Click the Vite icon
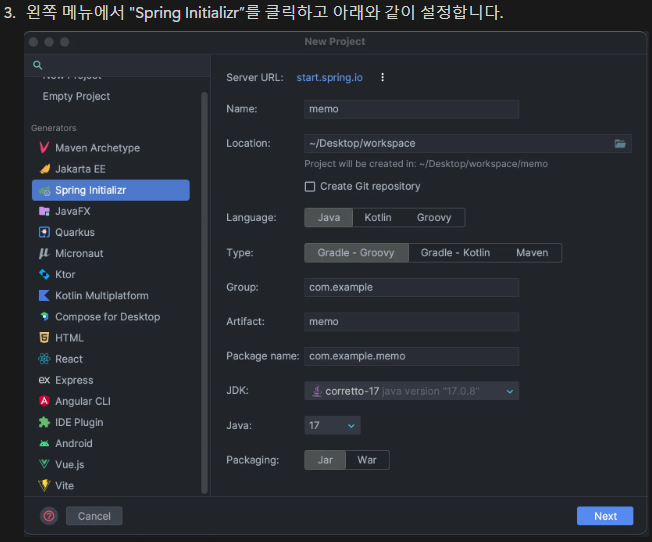 pyautogui.click(x=44, y=485)
